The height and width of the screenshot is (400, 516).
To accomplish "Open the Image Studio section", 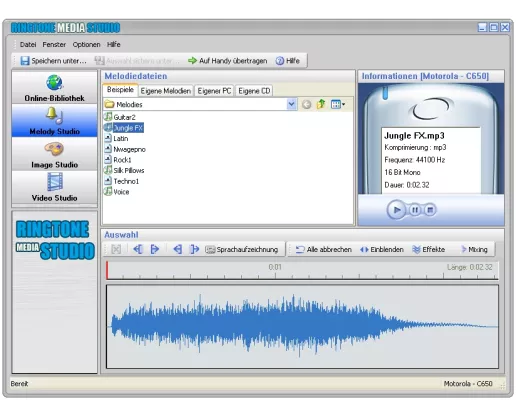I will pyautogui.click(x=54, y=154).
